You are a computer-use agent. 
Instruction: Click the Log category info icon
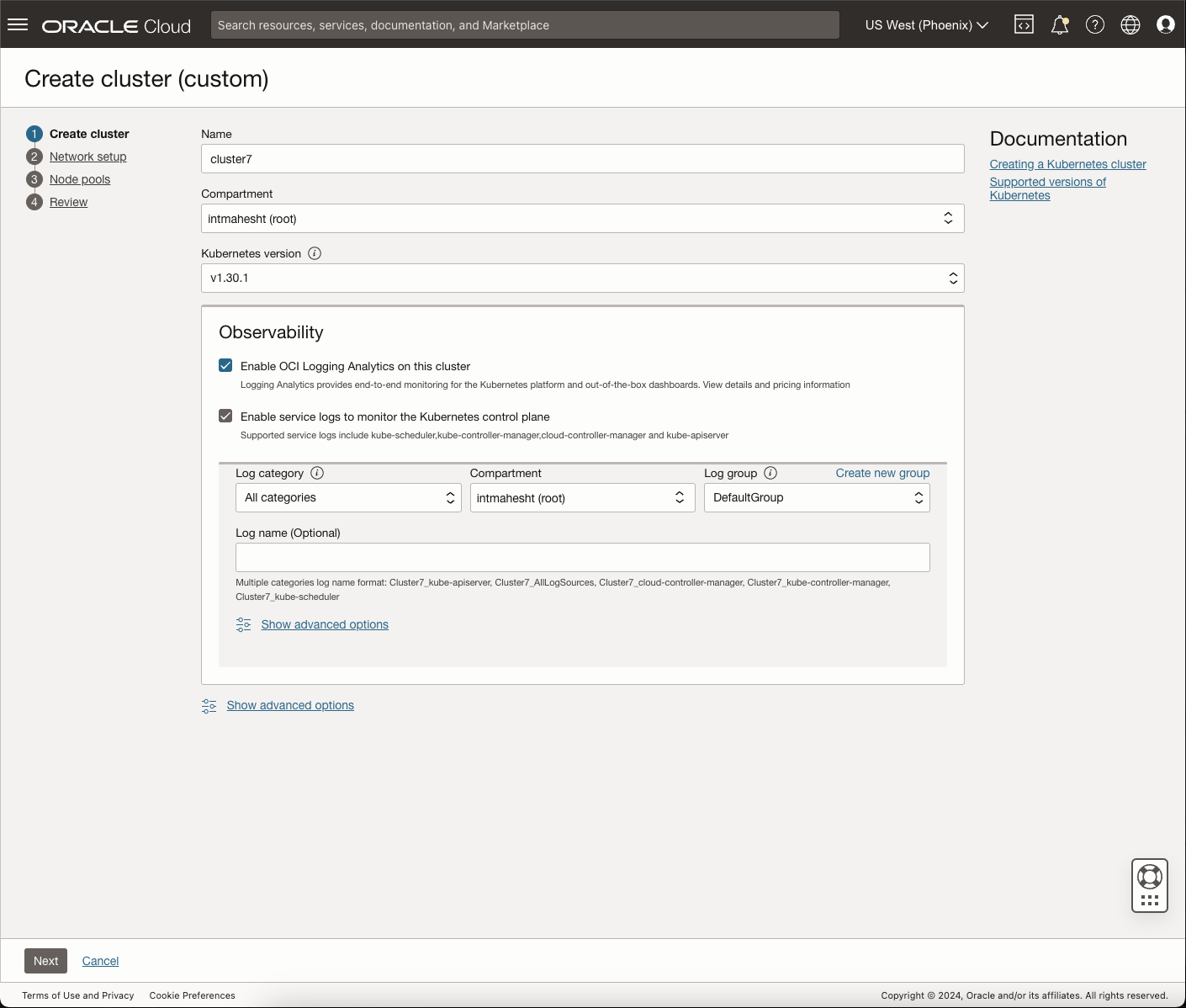317,473
